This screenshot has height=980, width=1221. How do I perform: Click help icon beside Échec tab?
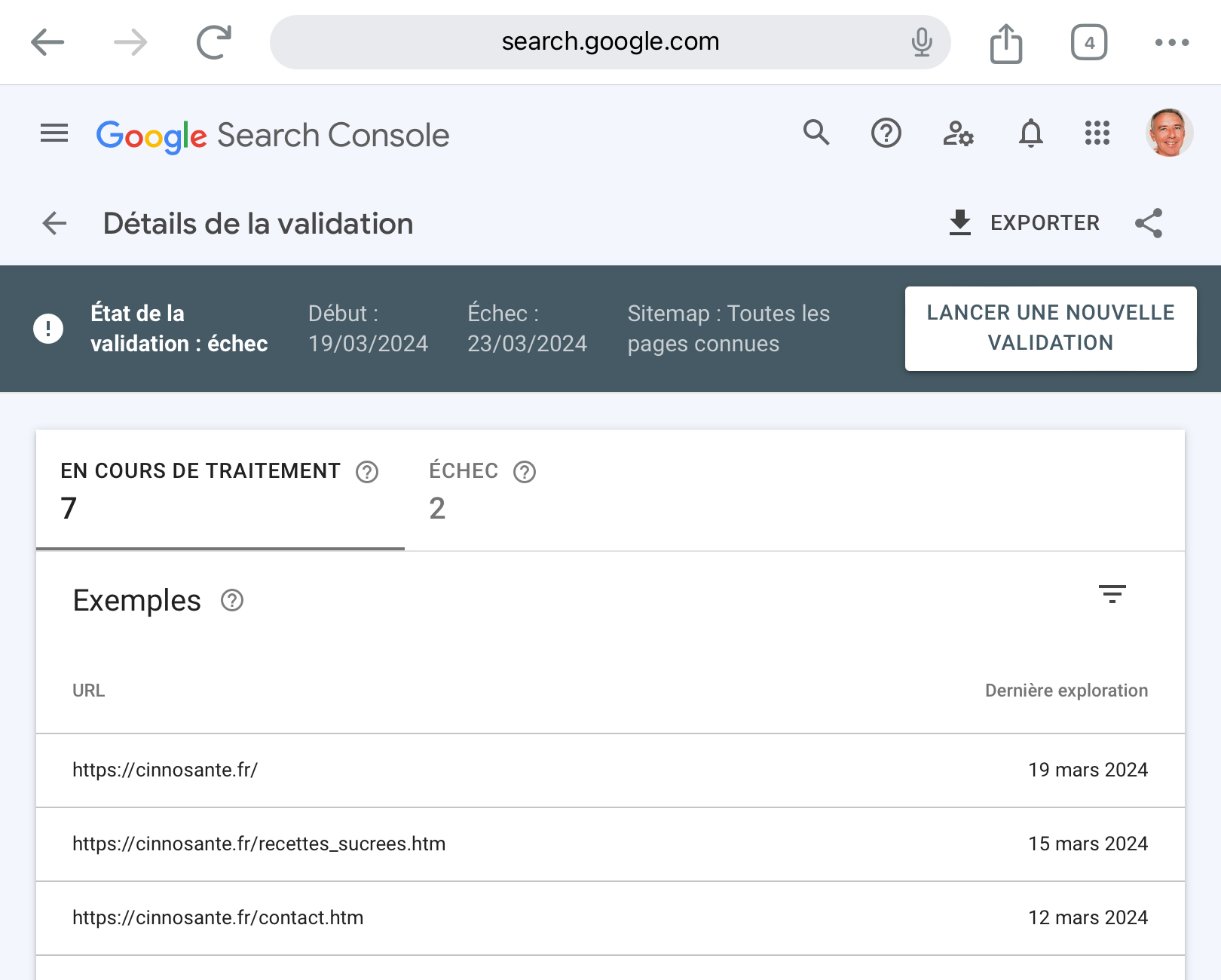[525, 472]
